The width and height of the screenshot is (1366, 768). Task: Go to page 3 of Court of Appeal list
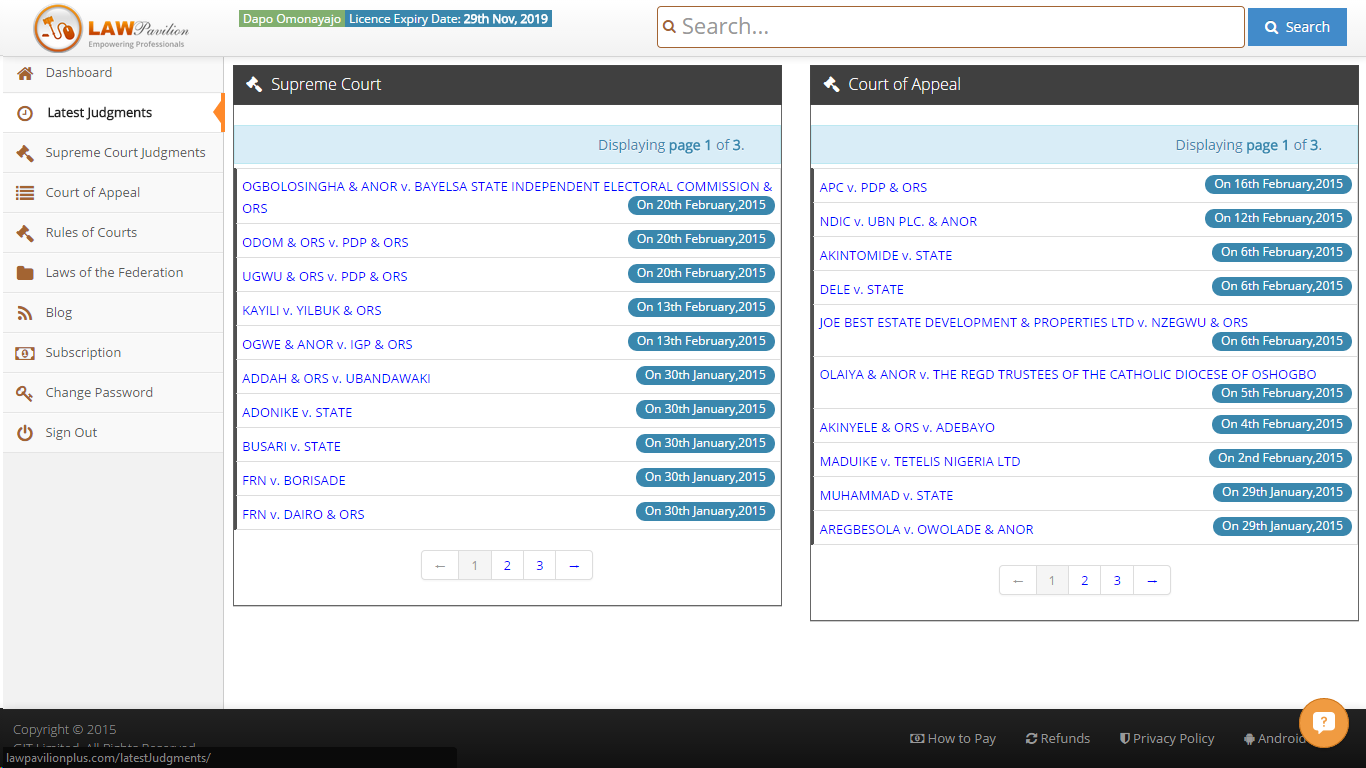click(1117, 581)
